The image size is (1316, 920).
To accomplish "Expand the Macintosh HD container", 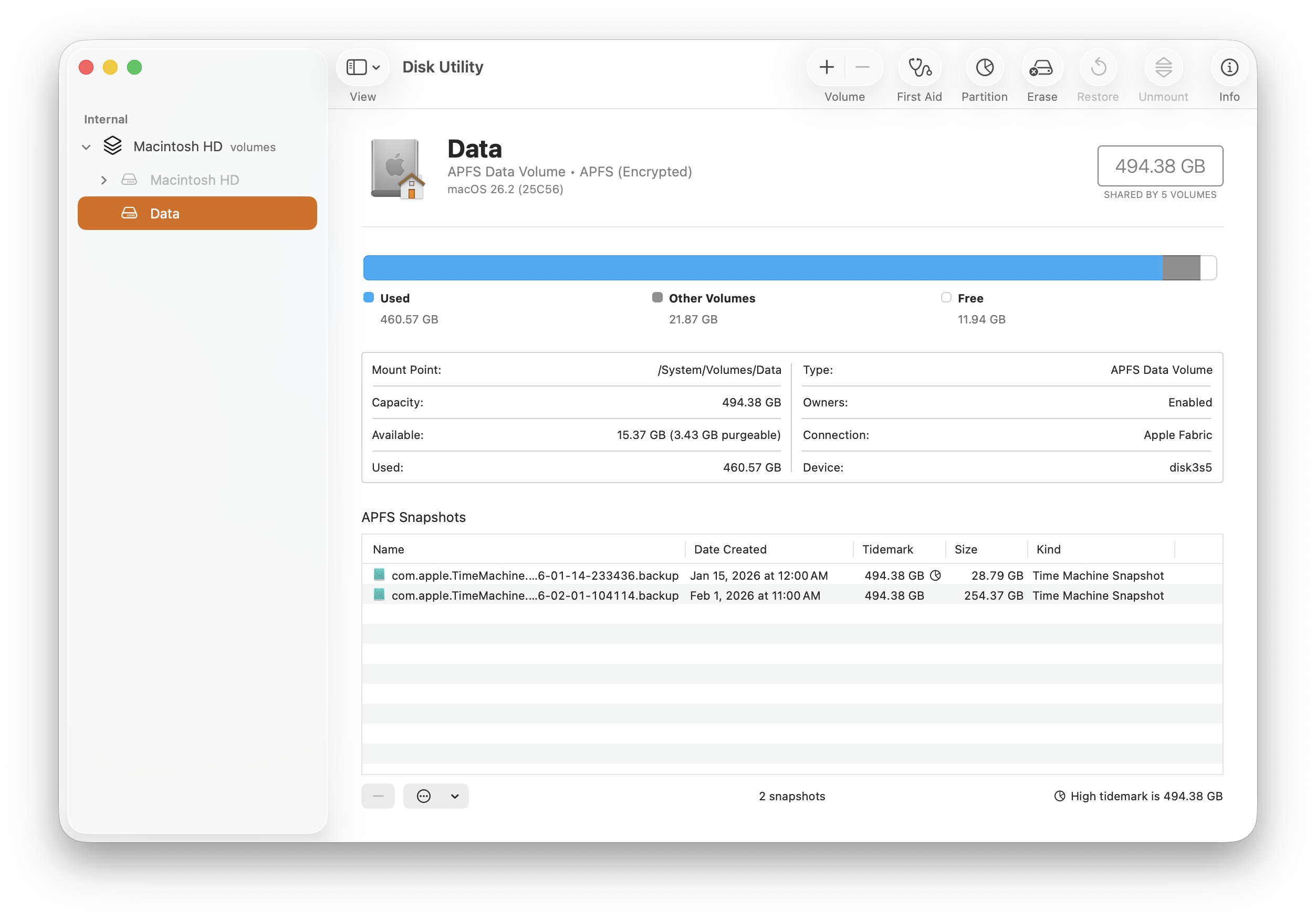I will tap(104, 180).
